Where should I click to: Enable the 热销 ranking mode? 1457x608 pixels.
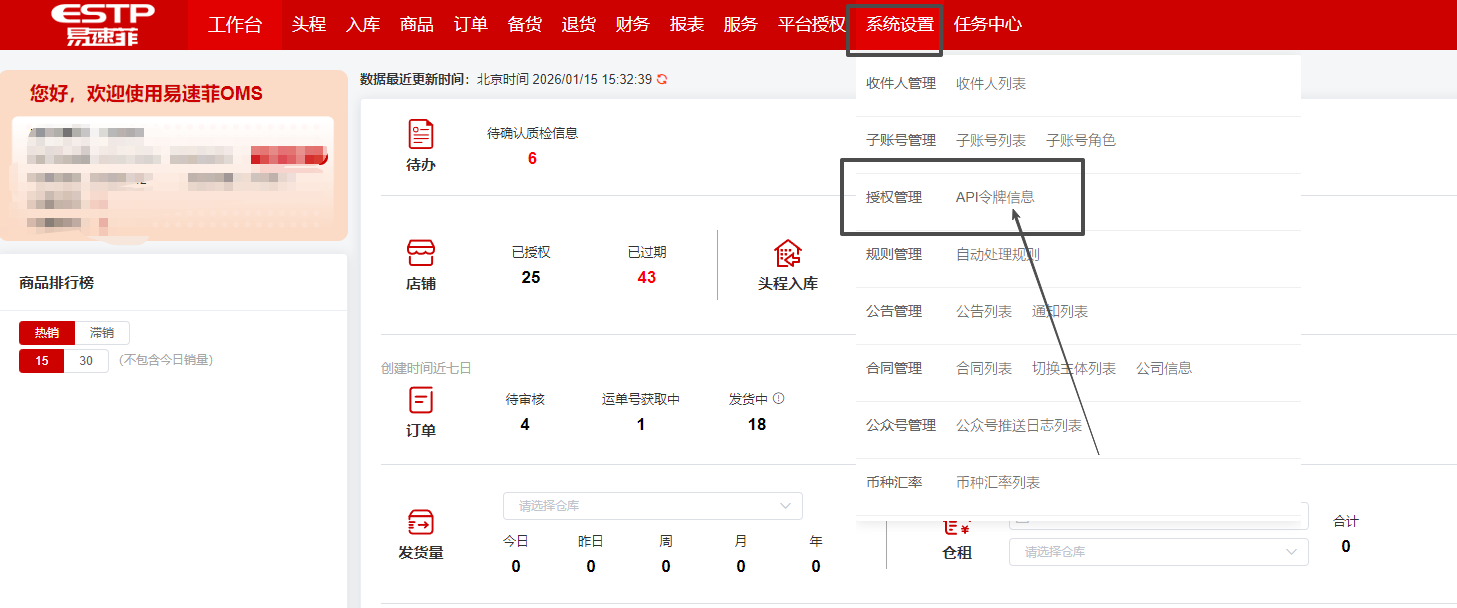[x=46, y=332]
